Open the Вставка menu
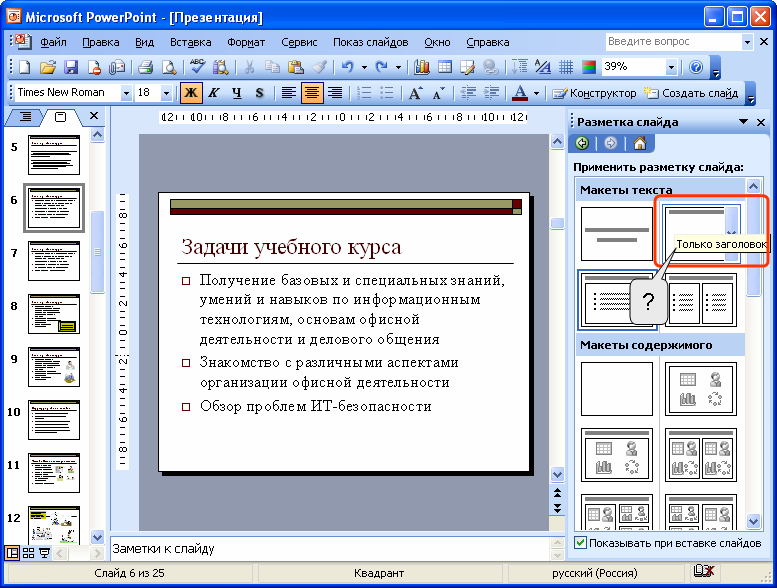The image size is (777, 588). pos(191,42)
